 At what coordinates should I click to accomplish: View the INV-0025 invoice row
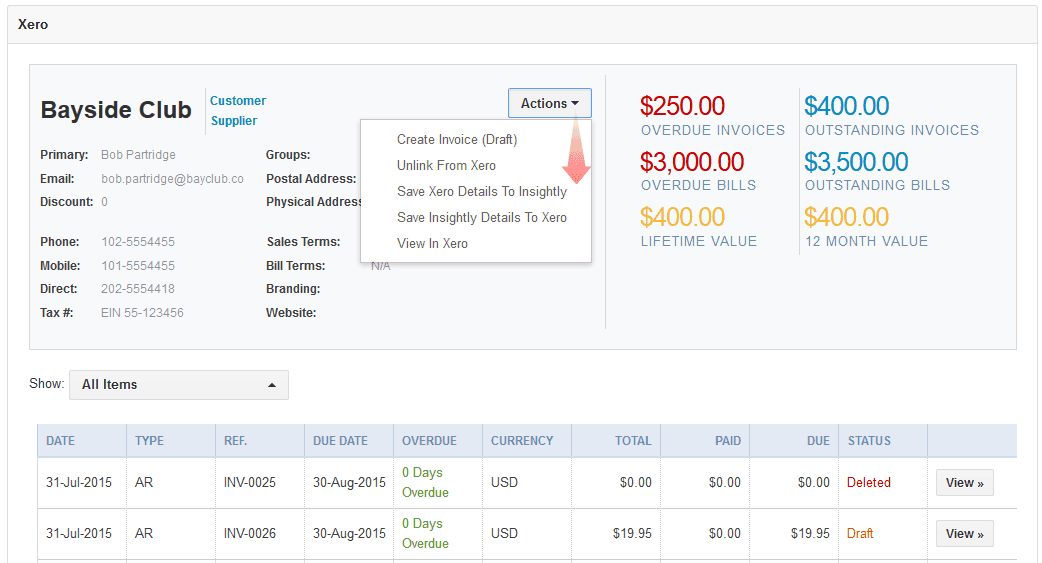coord(964,483)
